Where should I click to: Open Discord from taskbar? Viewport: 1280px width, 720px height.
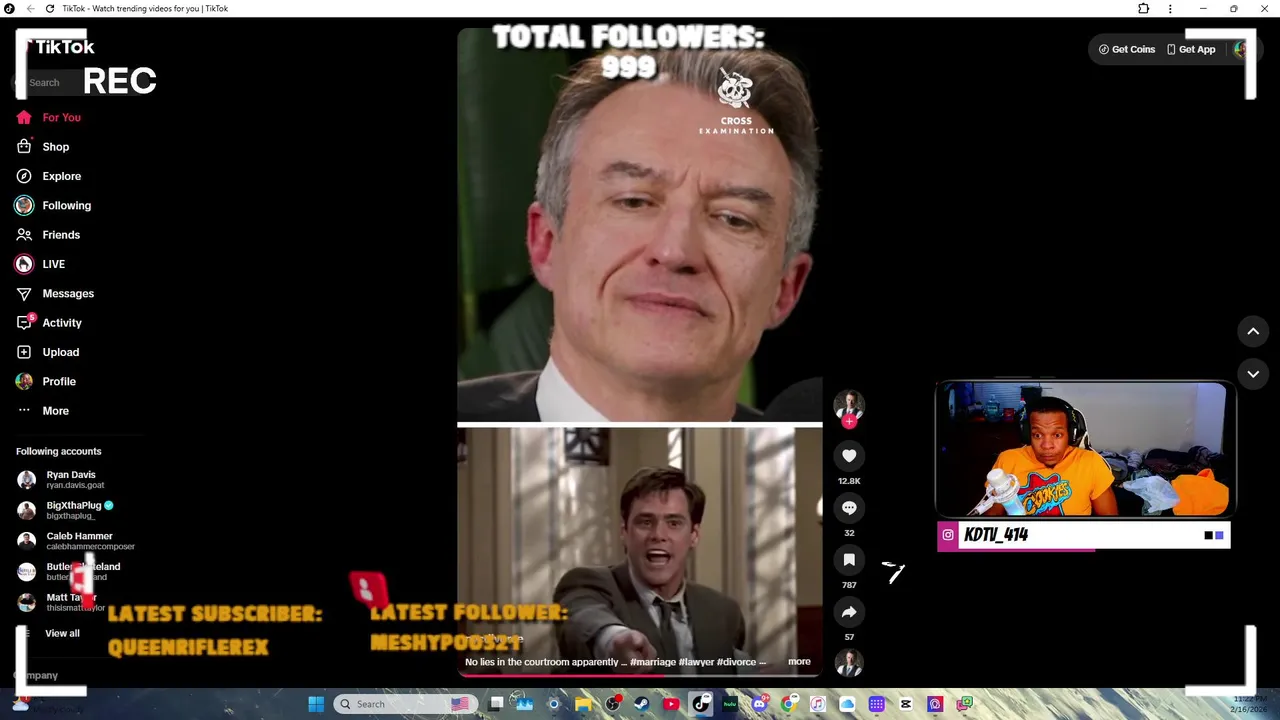(x=760, y=704)
